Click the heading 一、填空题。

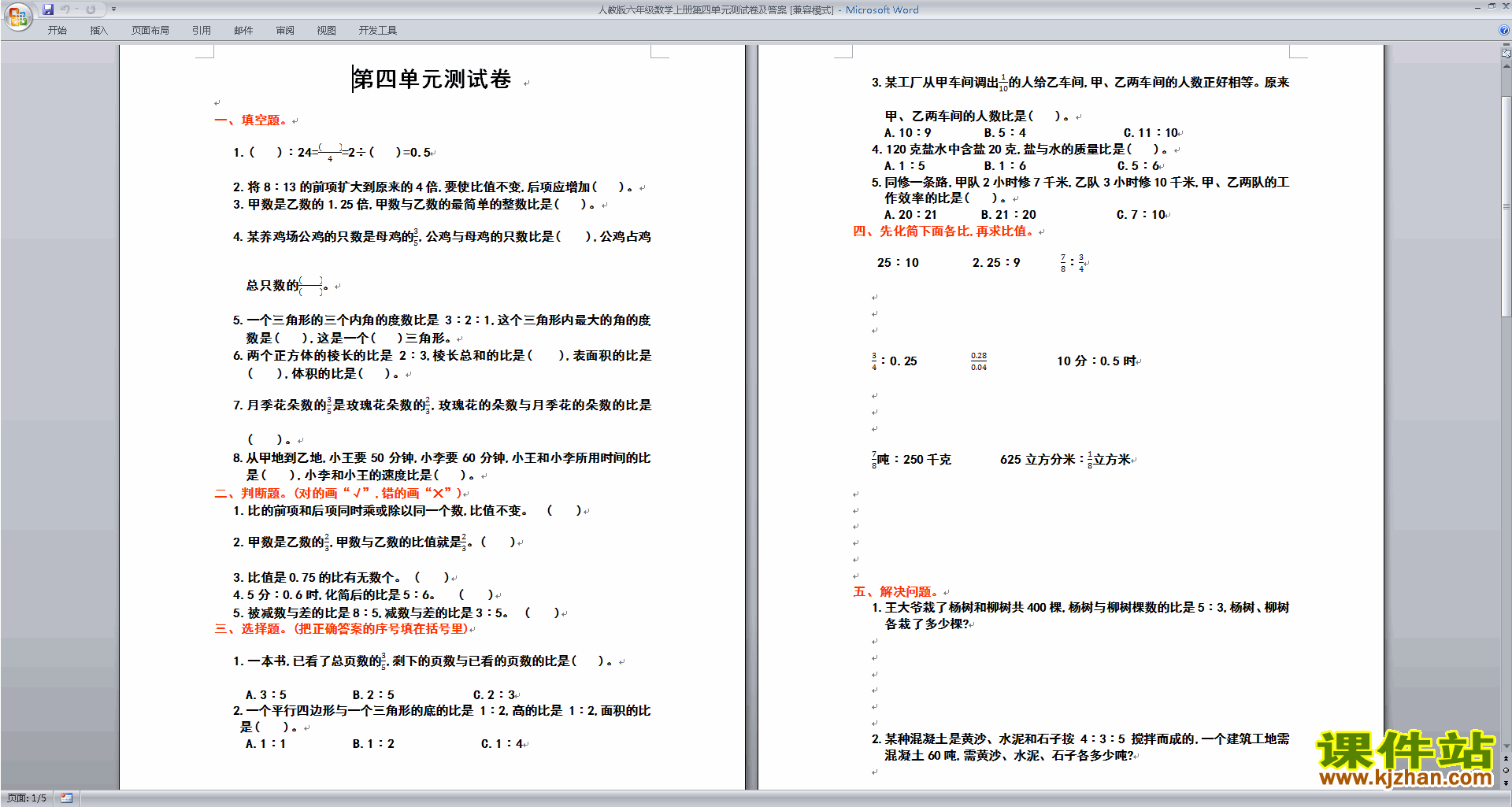(251, 120)
